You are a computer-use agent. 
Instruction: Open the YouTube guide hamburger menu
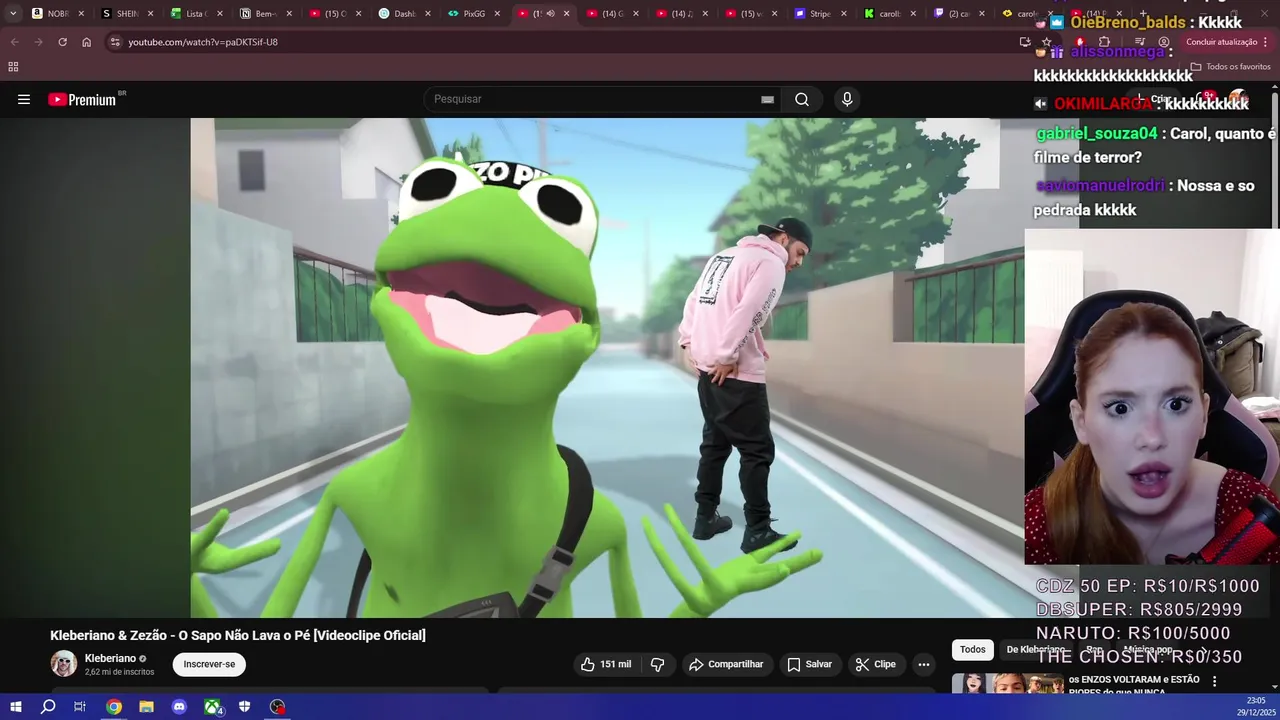24,99
